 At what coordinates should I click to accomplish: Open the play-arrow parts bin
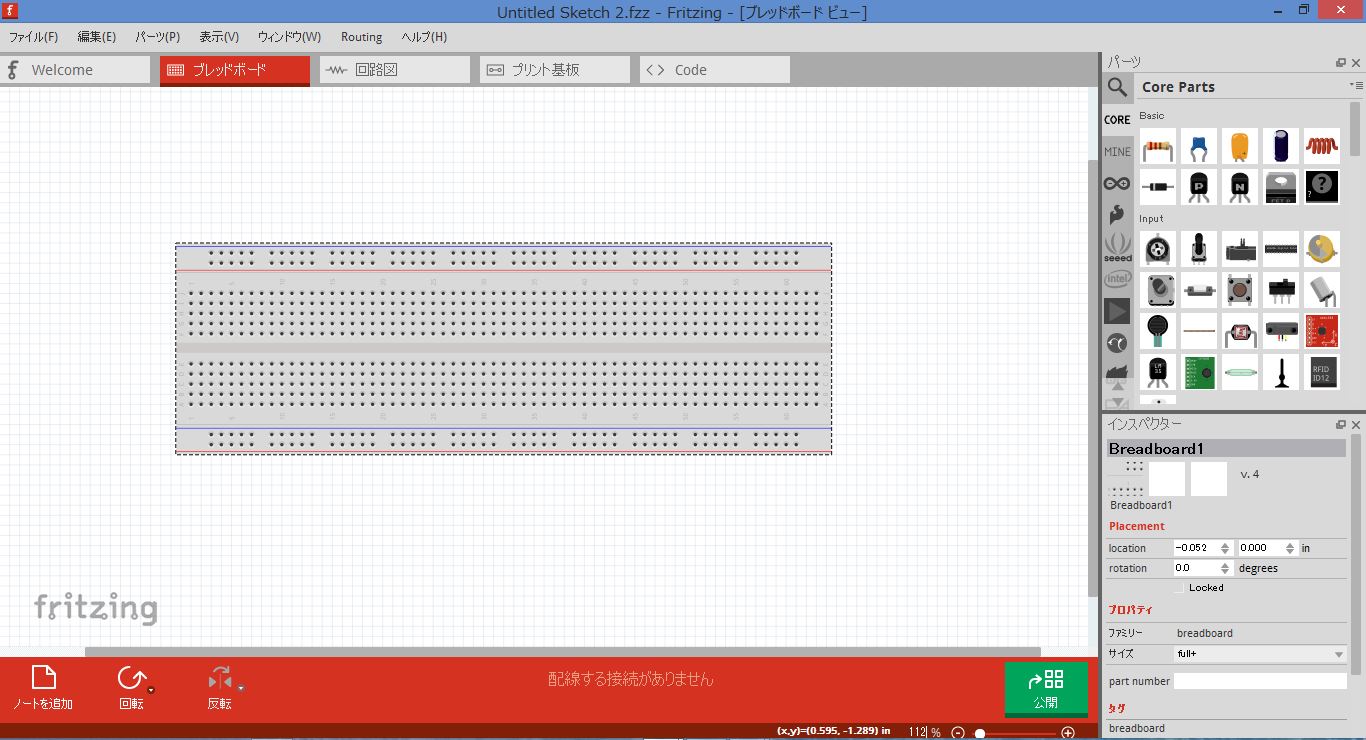pos(1117,311)
